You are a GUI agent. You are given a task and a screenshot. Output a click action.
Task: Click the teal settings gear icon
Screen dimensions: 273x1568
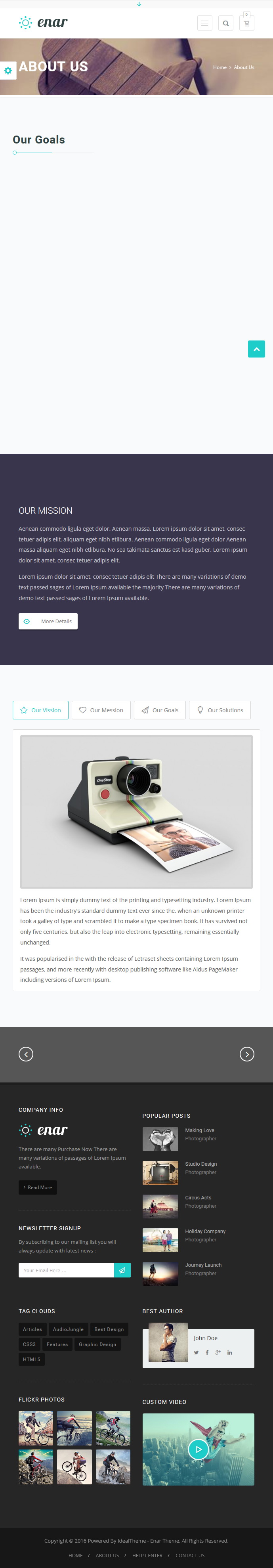pyautogui.click(x=8, y=71)
